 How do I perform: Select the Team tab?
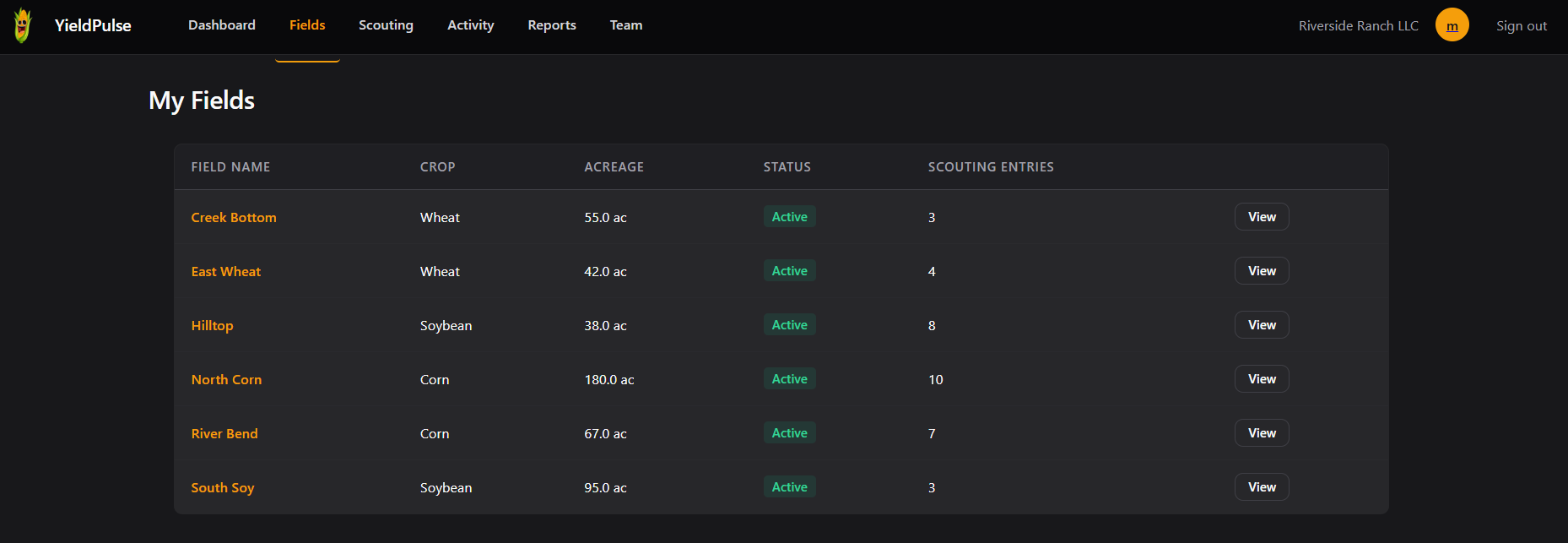coord(626,25)
